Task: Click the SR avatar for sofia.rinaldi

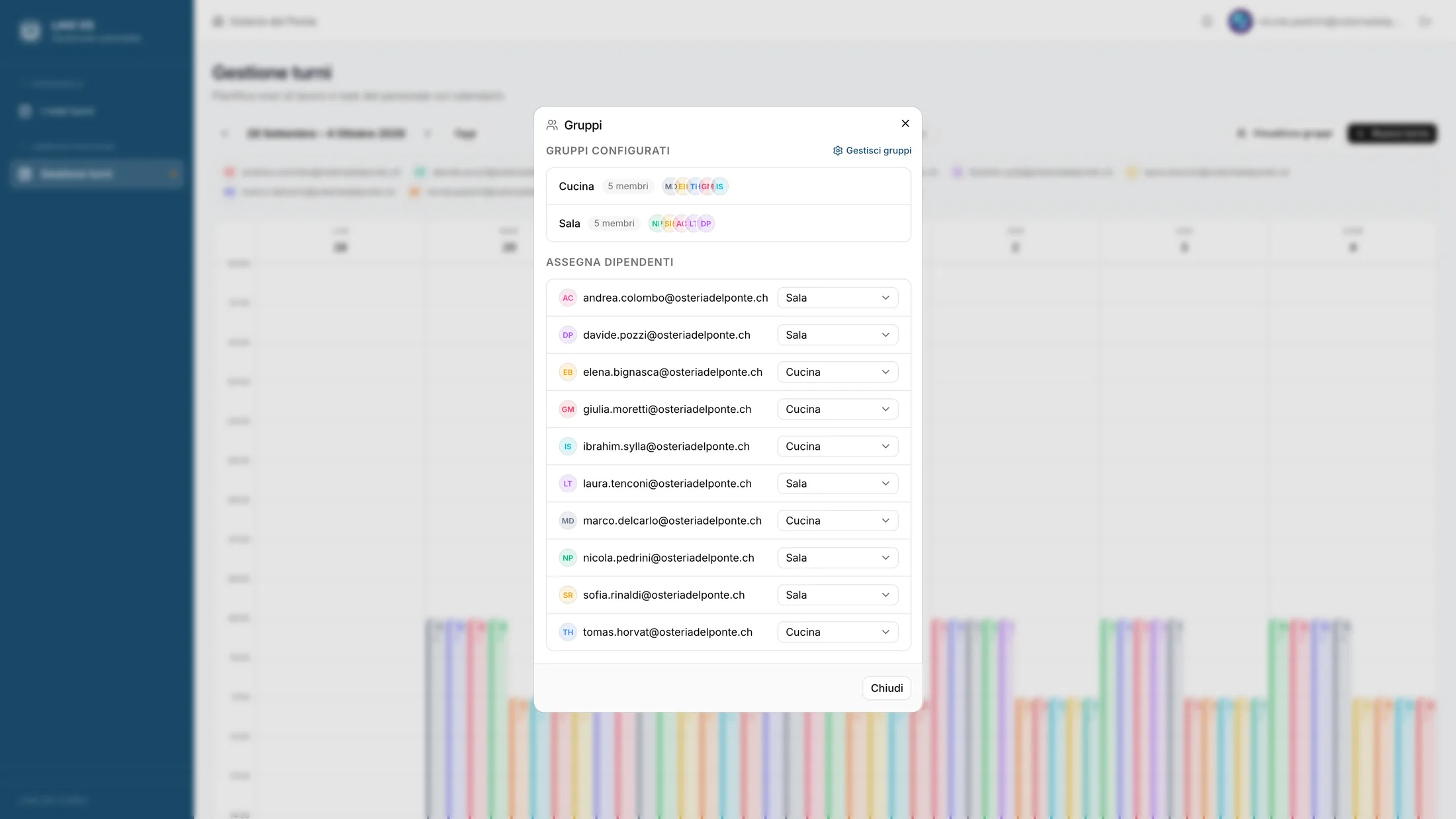Action: [x=568, y=595]
